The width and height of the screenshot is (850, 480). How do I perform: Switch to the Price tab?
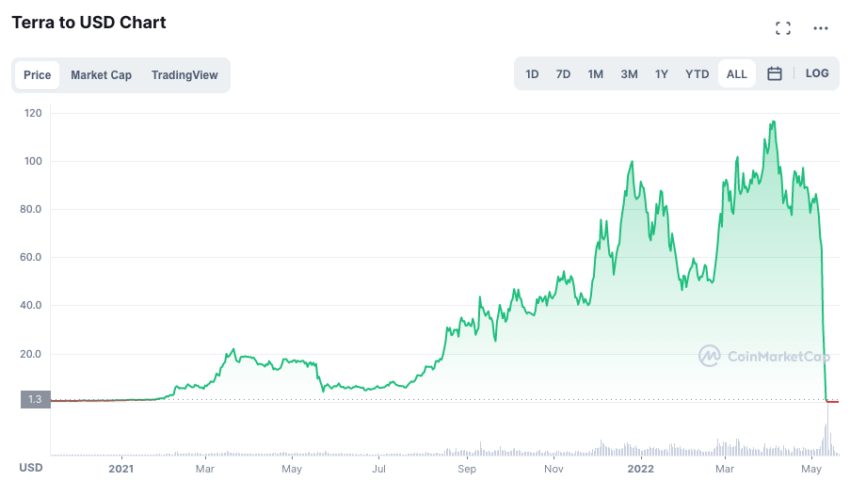37,75
